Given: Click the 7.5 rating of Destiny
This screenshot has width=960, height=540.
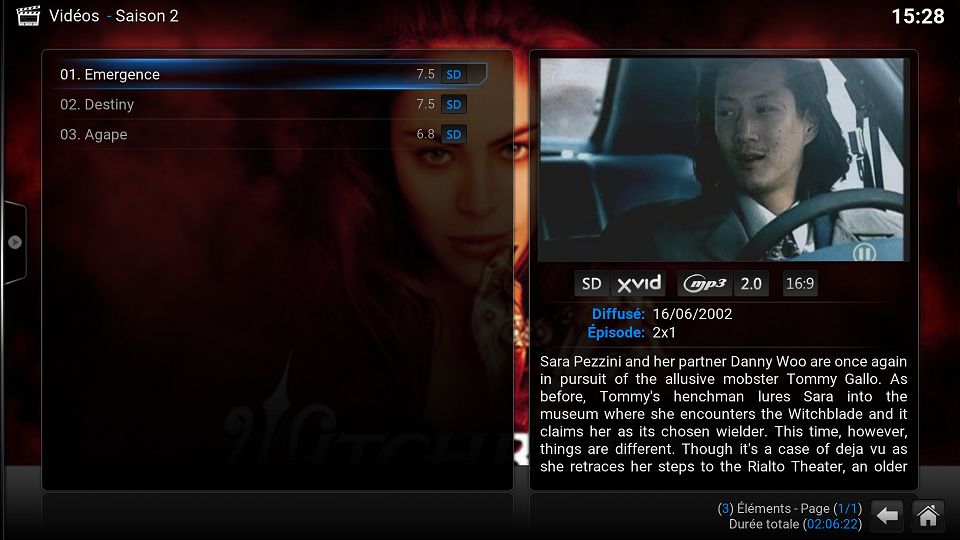Looking at the screenshot, I should [x=426, y=104].
